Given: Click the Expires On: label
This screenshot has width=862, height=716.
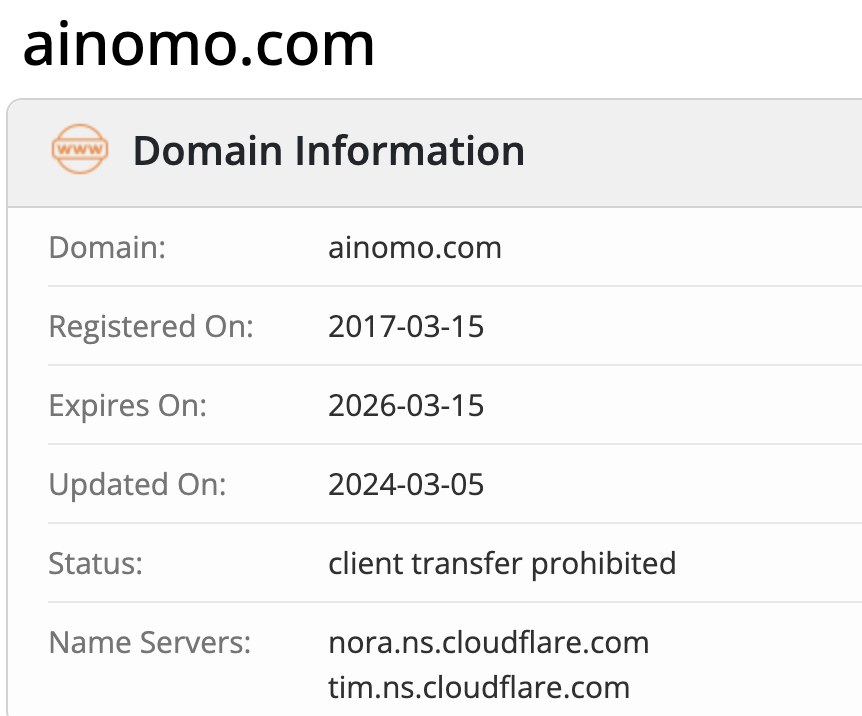Looking at the screenshot, I should tap(128, 406).
